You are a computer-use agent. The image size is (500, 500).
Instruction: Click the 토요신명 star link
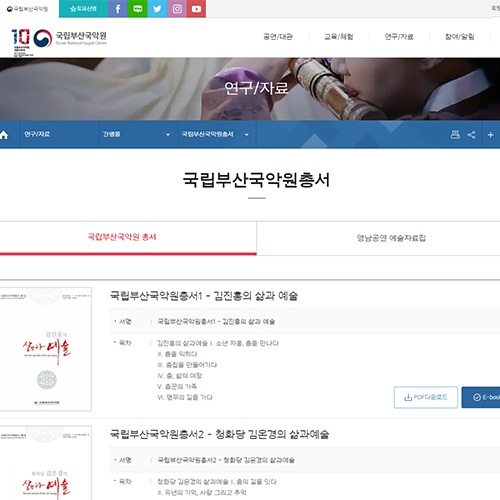[x=83, y=9]
